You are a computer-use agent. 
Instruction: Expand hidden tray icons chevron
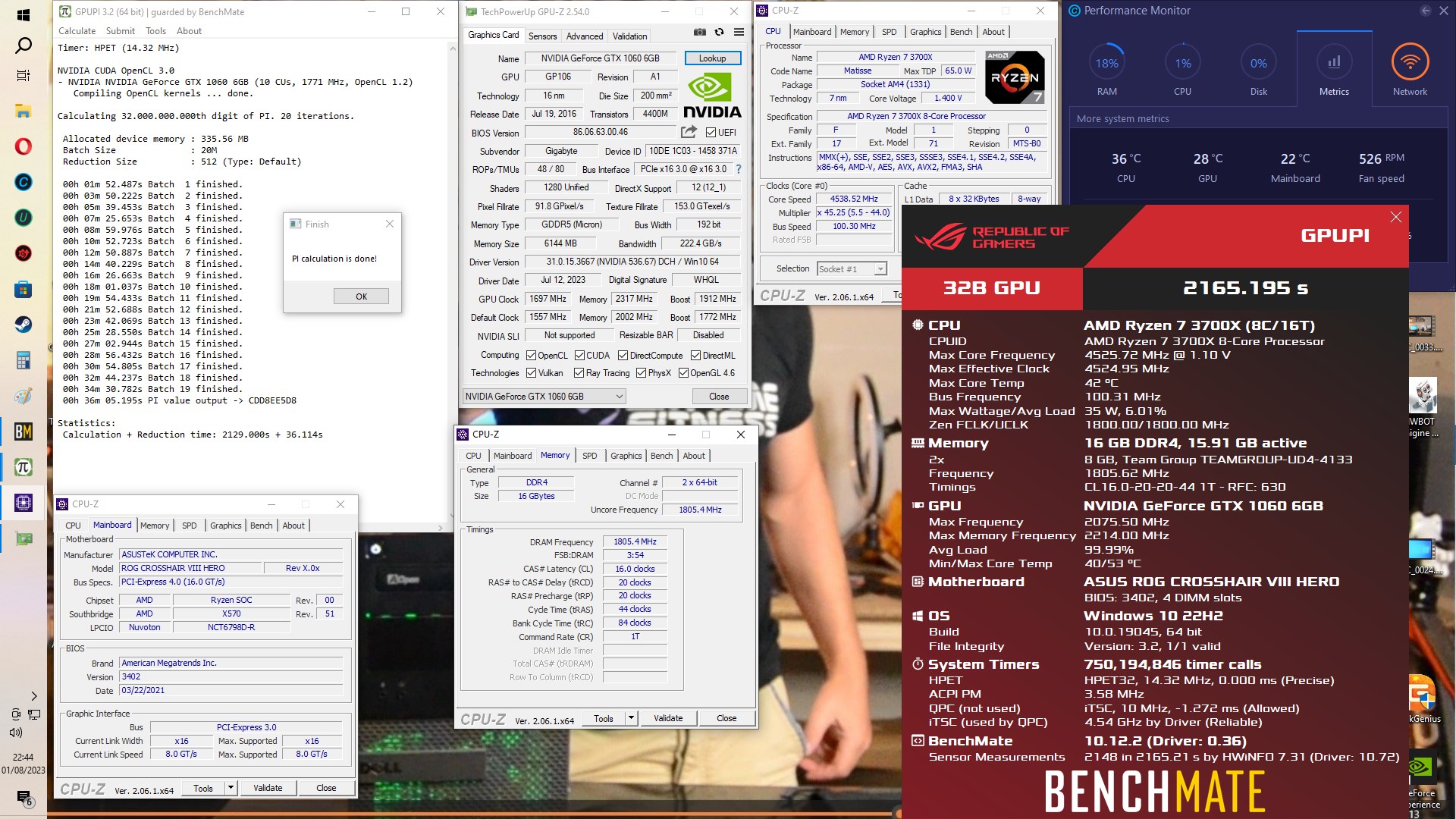tap(33, 696)
